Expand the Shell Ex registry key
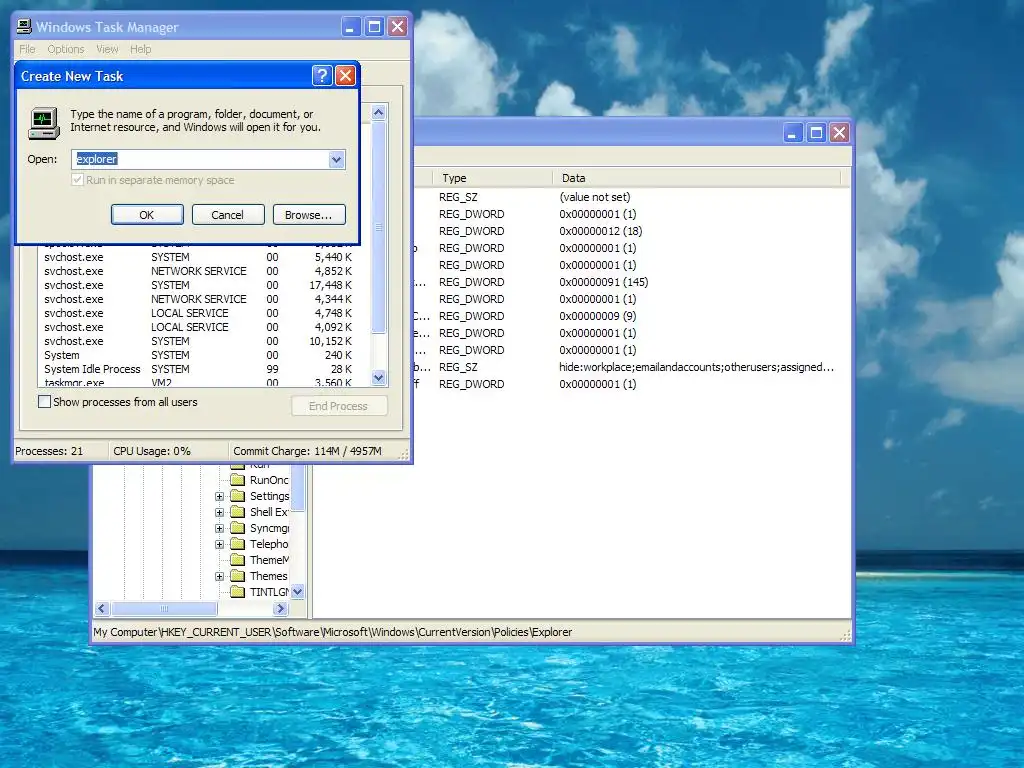The image size is (1024, 768). (x=219, y=513)
